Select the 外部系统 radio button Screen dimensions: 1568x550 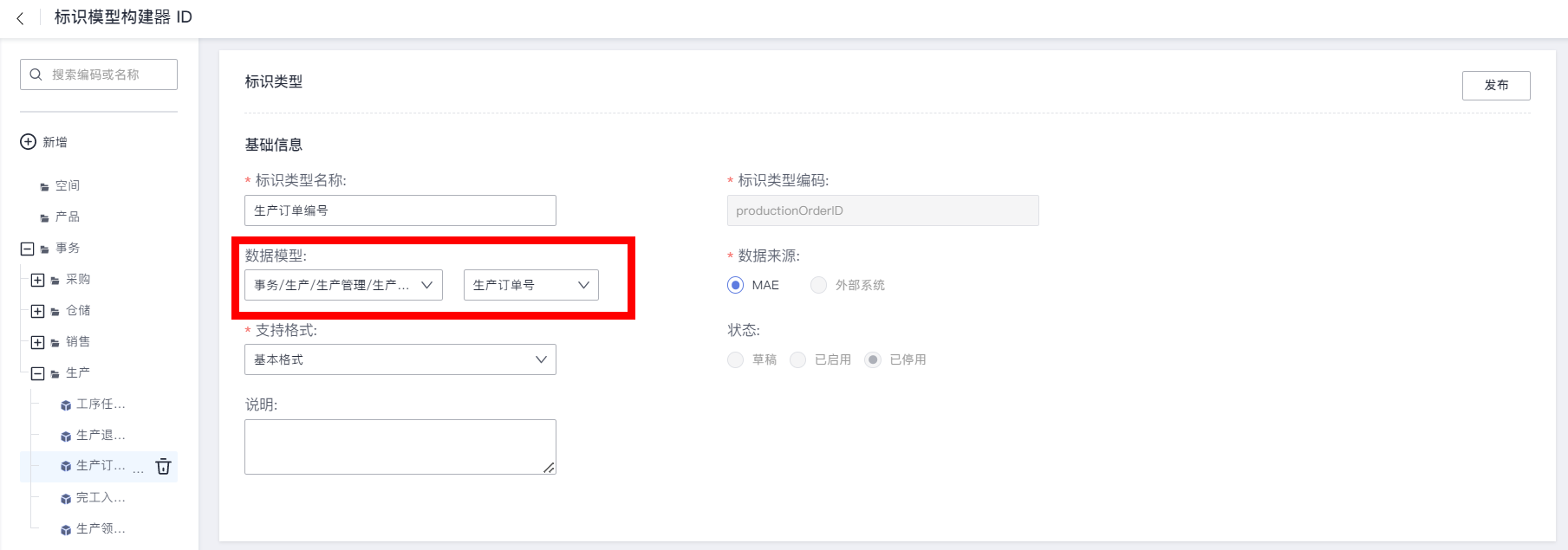click(818, 285)
